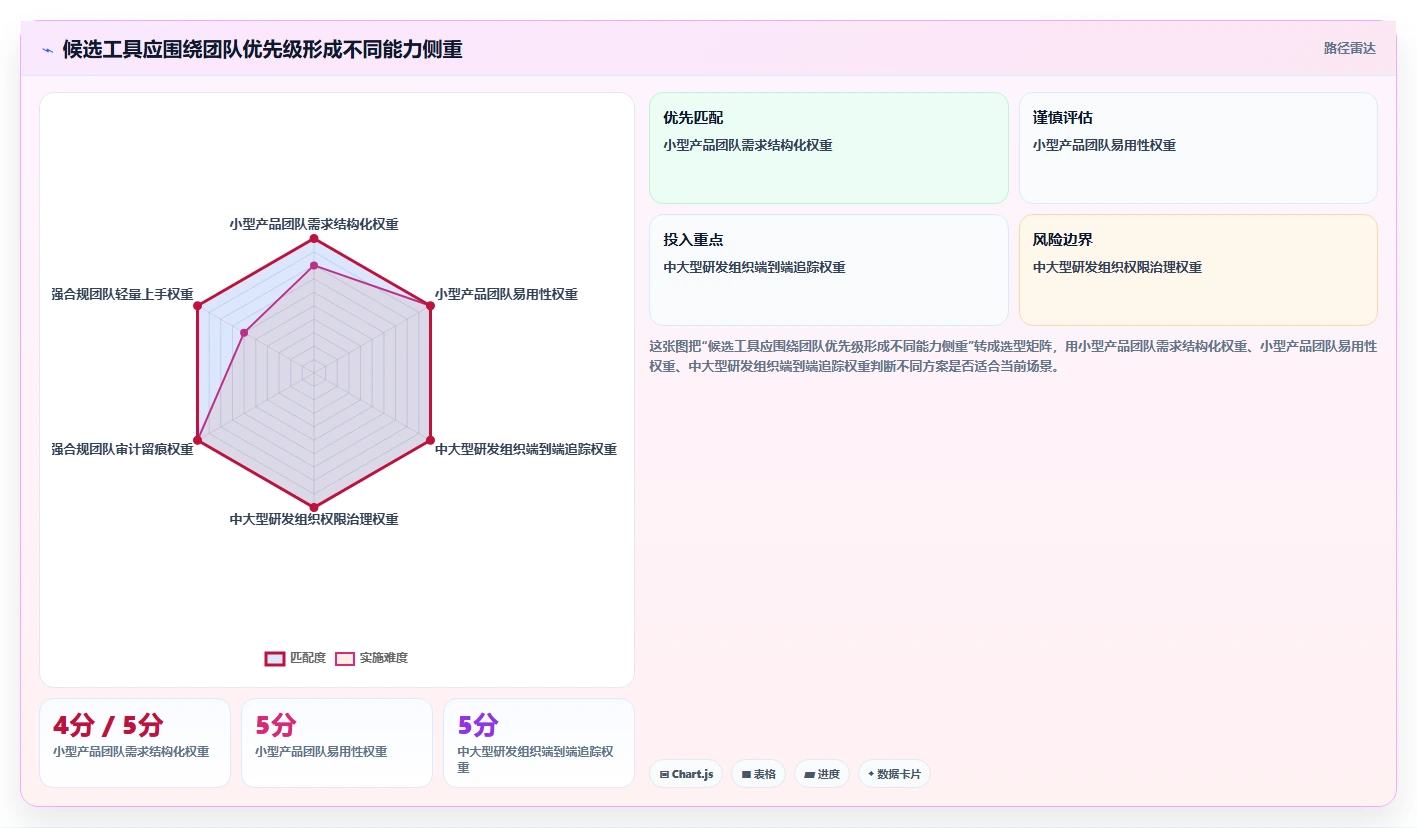1417x828 pixels.
Task: Toggle the 实施难度 legend item
Action: tap(371, 658)
